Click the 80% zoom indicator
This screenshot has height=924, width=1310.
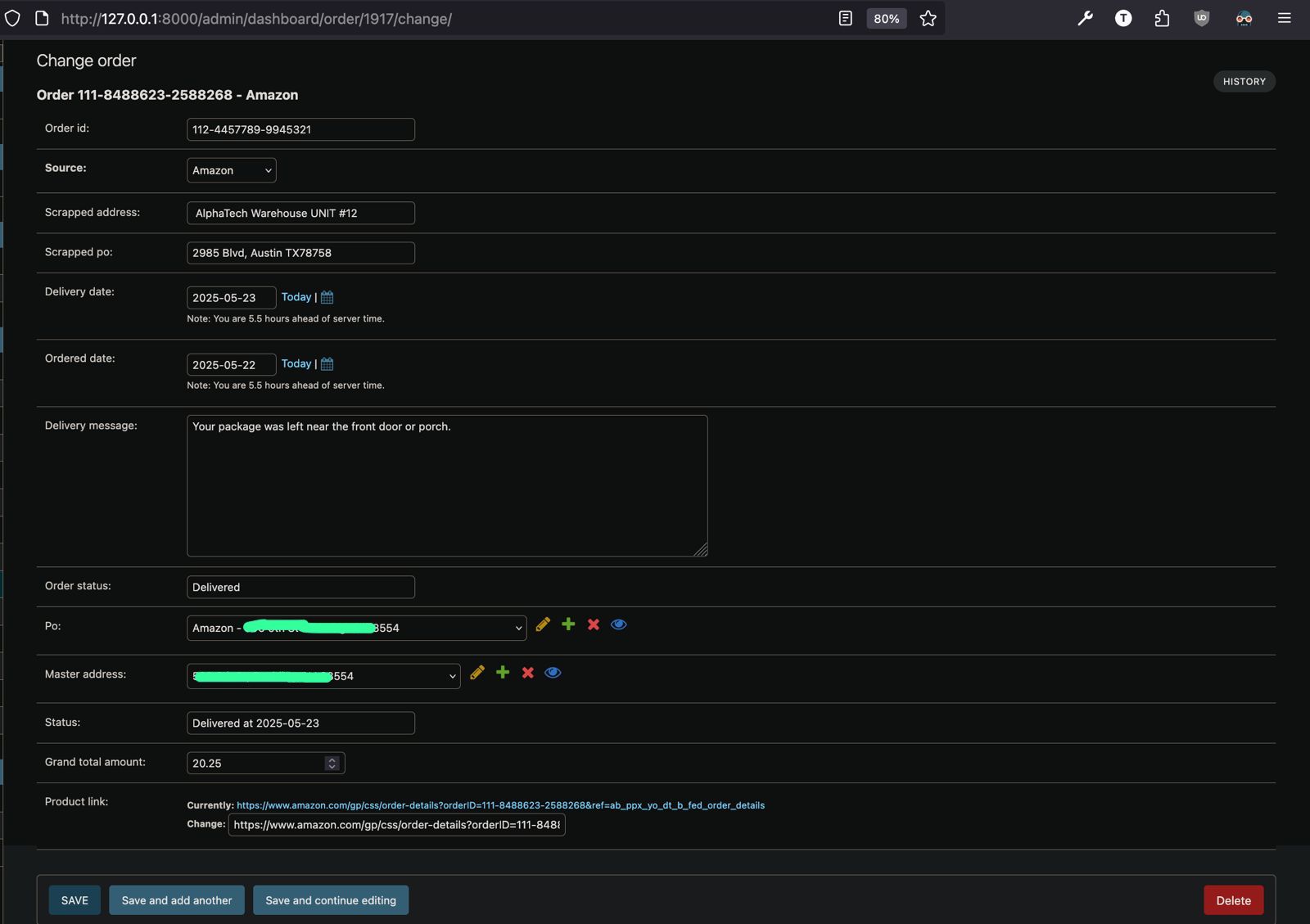click(887, 18)
